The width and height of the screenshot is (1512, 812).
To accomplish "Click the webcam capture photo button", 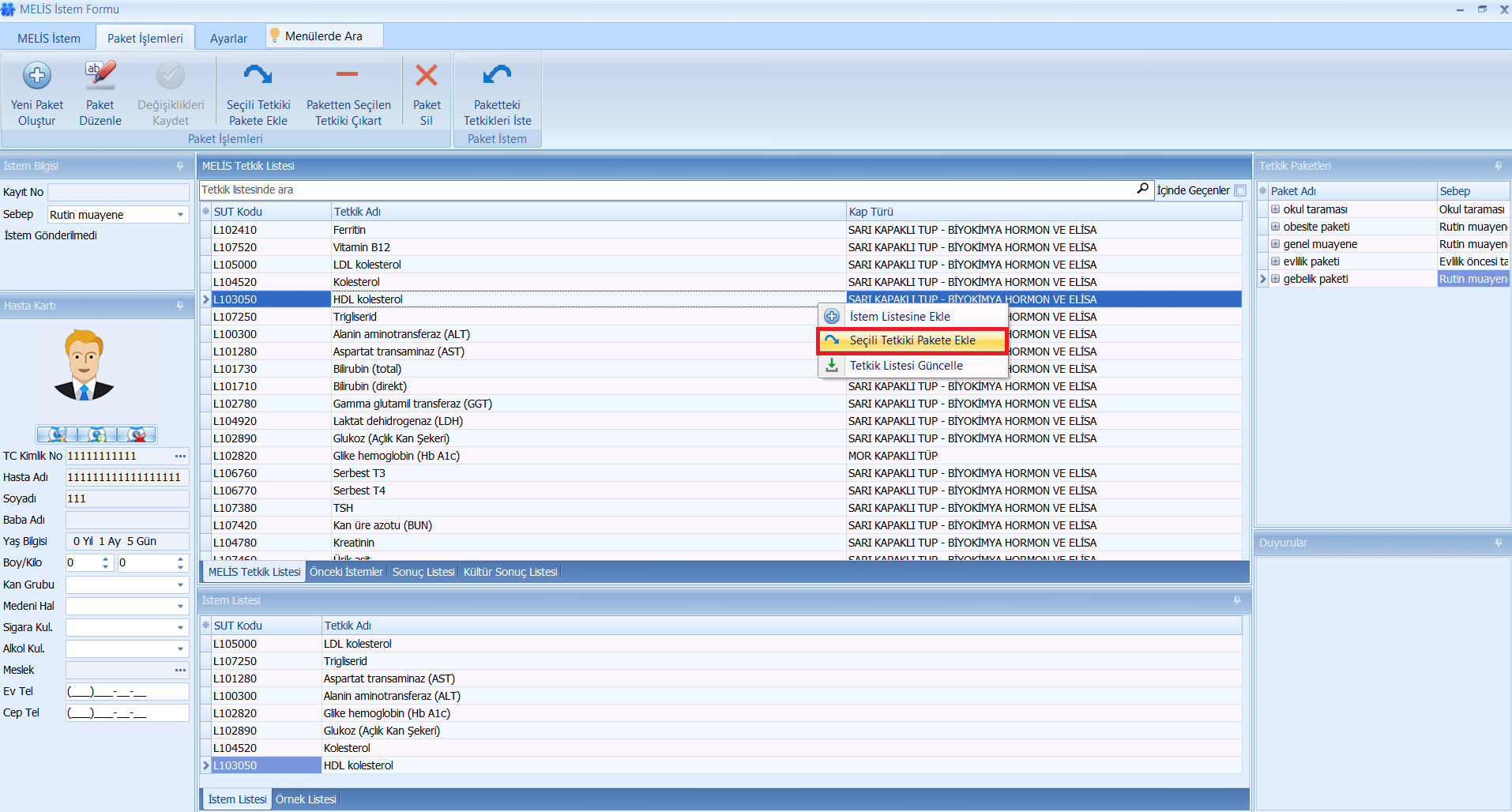I will [57, 434].
